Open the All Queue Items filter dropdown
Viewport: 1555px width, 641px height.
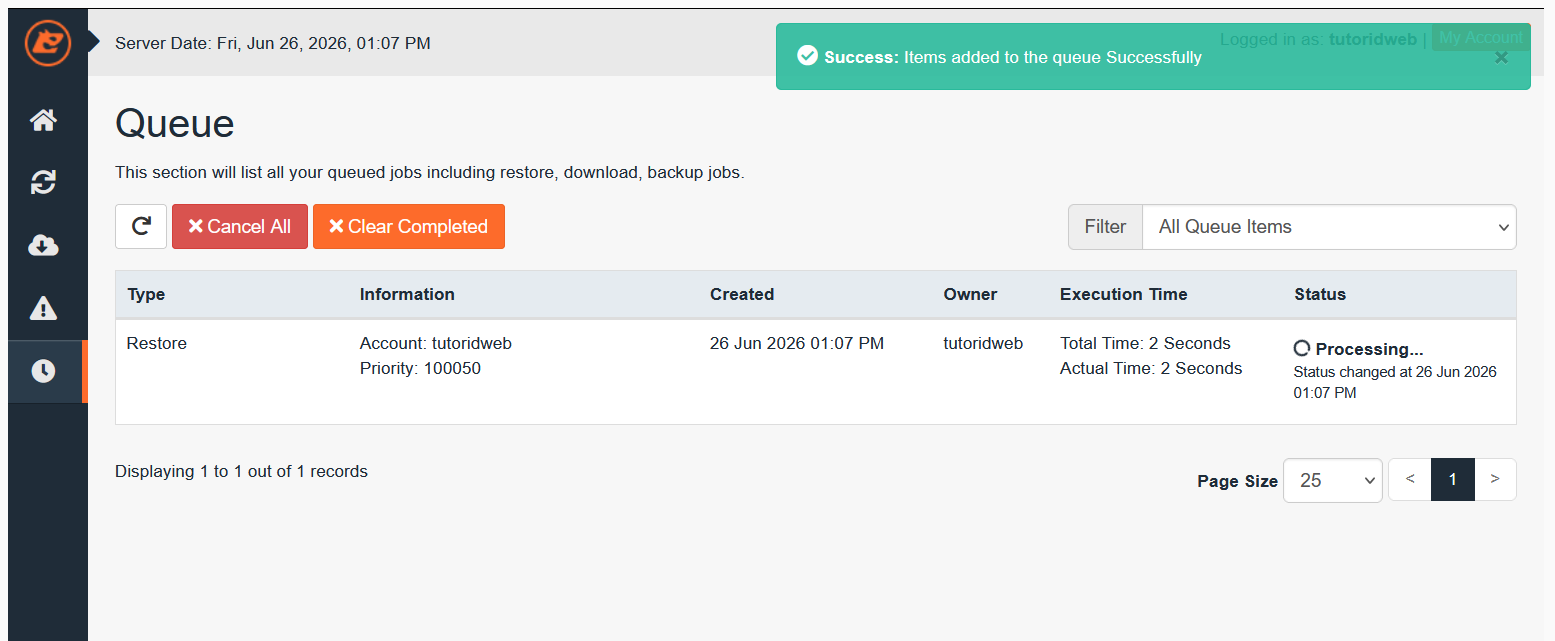pos(1329,227)
